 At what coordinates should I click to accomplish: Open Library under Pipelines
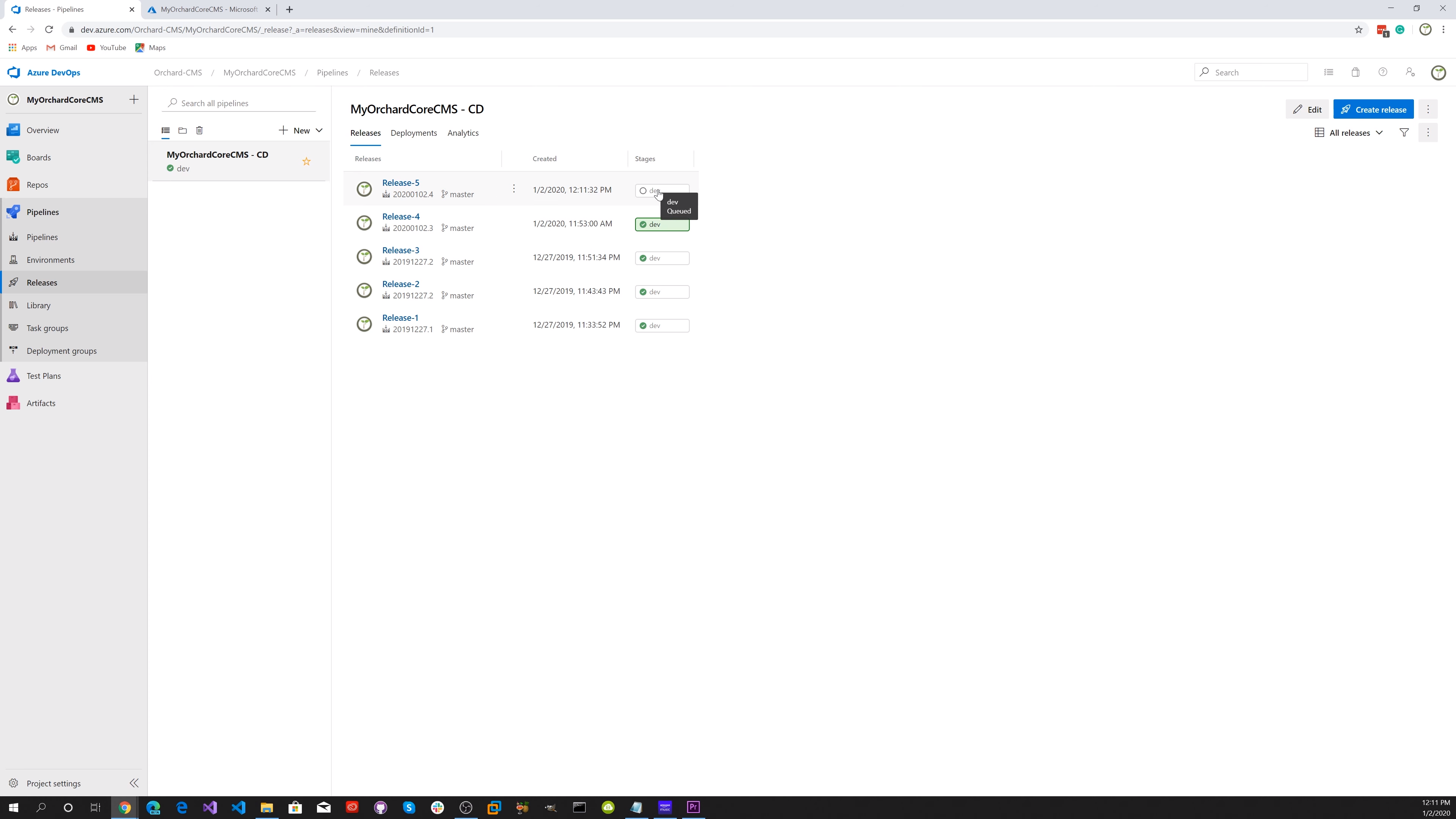pos(38,305)
